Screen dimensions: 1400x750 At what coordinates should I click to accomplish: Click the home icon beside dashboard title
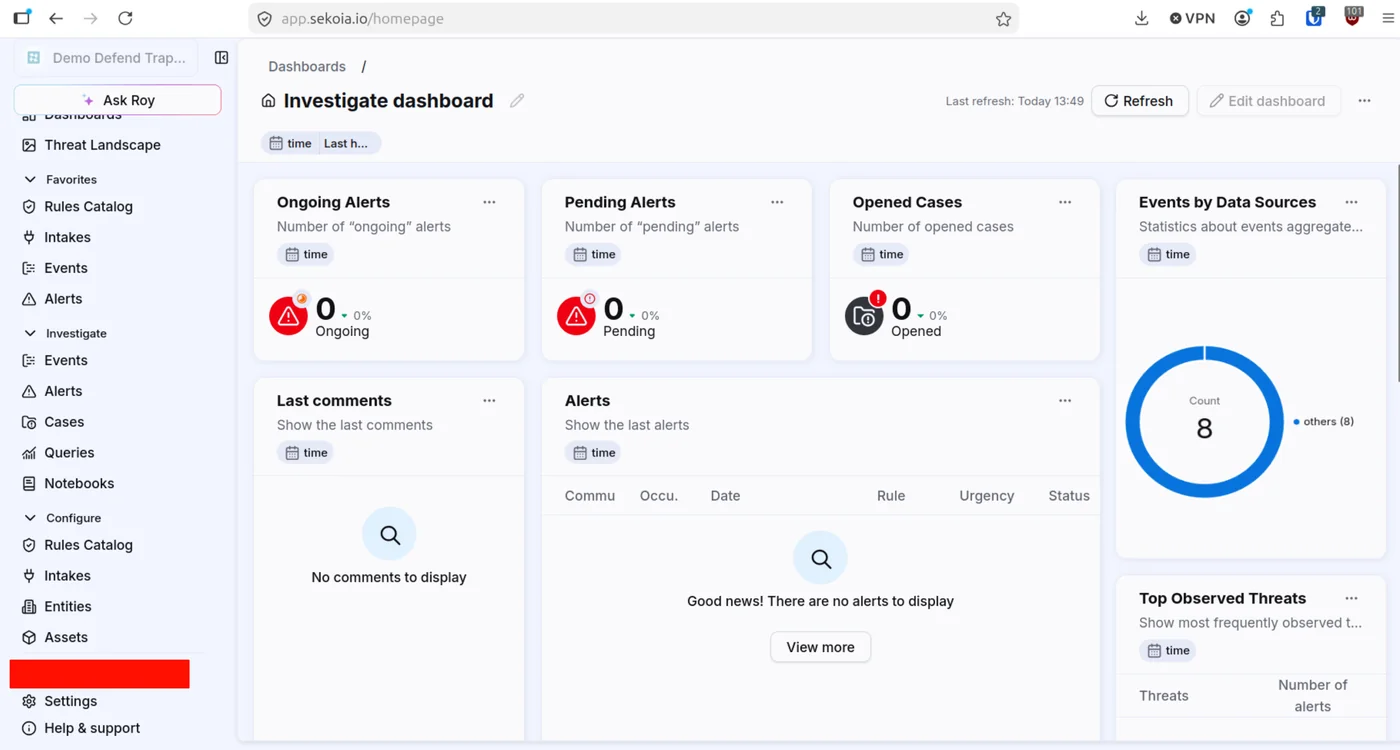point(268,101)
